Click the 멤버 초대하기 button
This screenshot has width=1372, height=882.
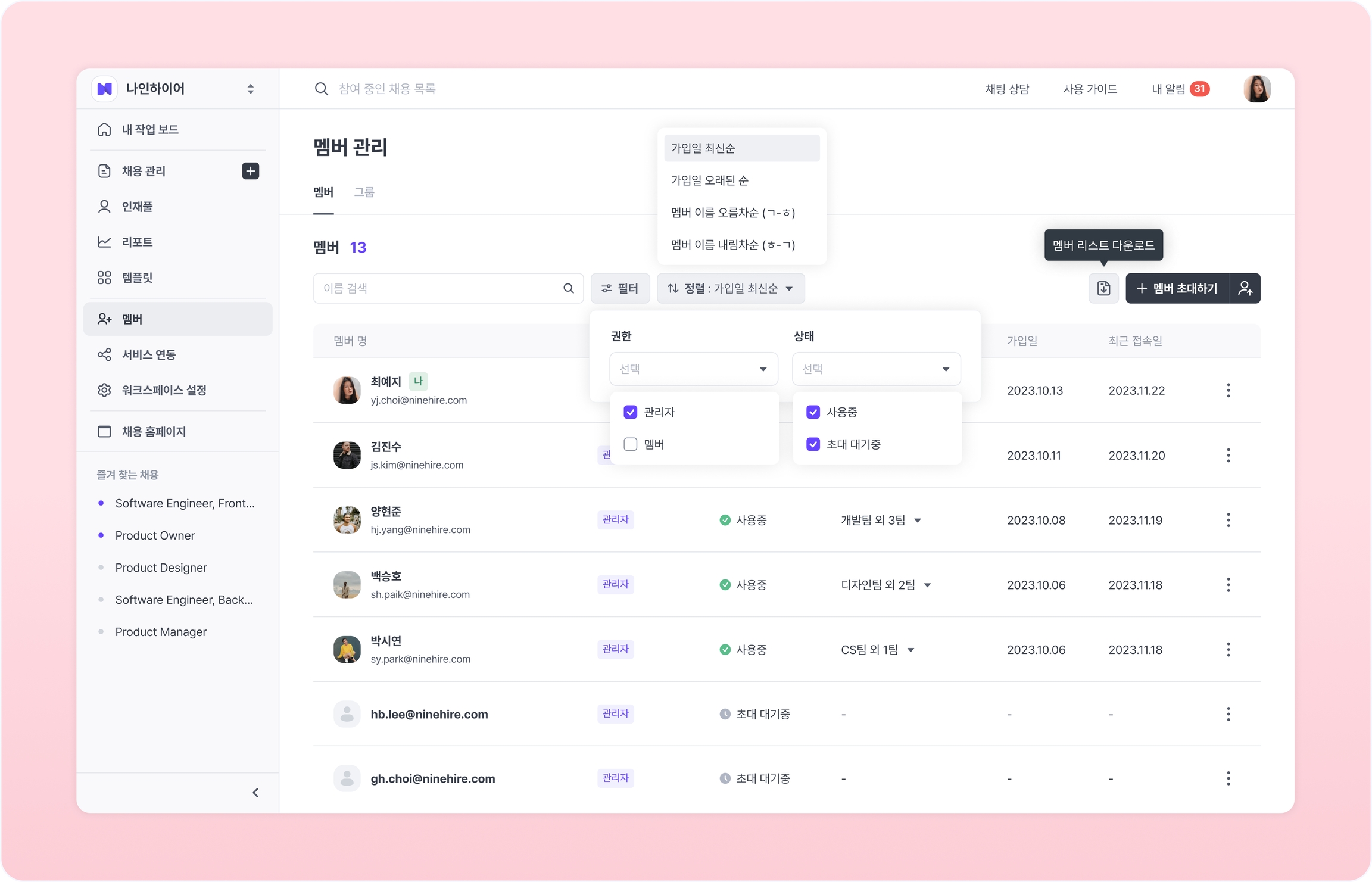pyautogui.click(x=1177, y=288)
